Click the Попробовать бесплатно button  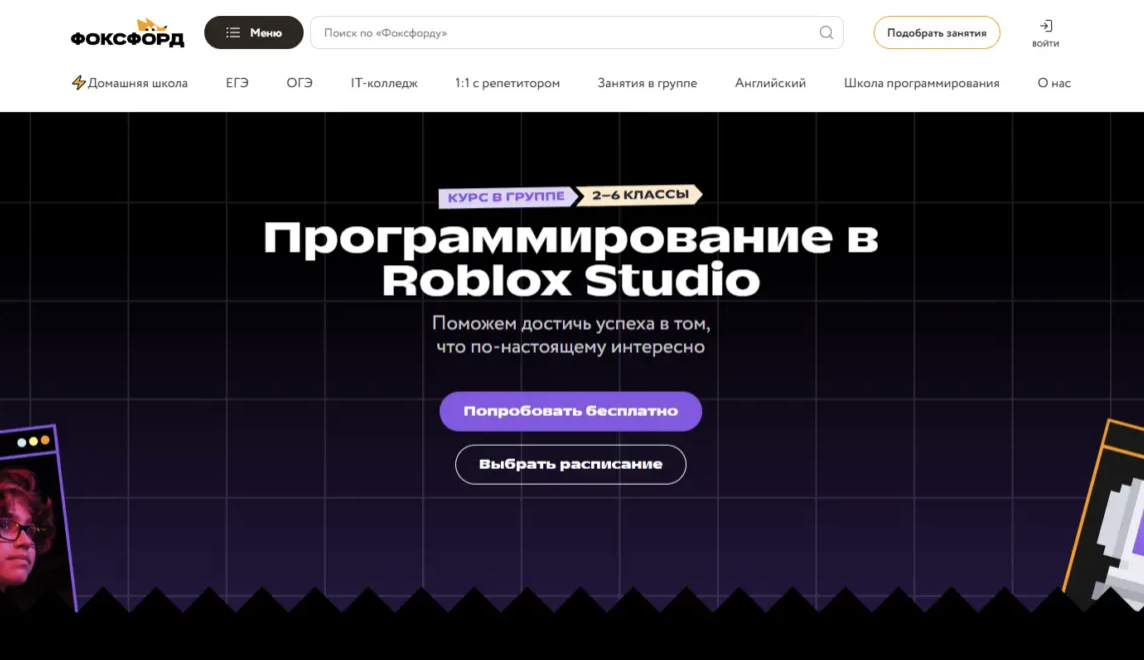tap(571, 411)
